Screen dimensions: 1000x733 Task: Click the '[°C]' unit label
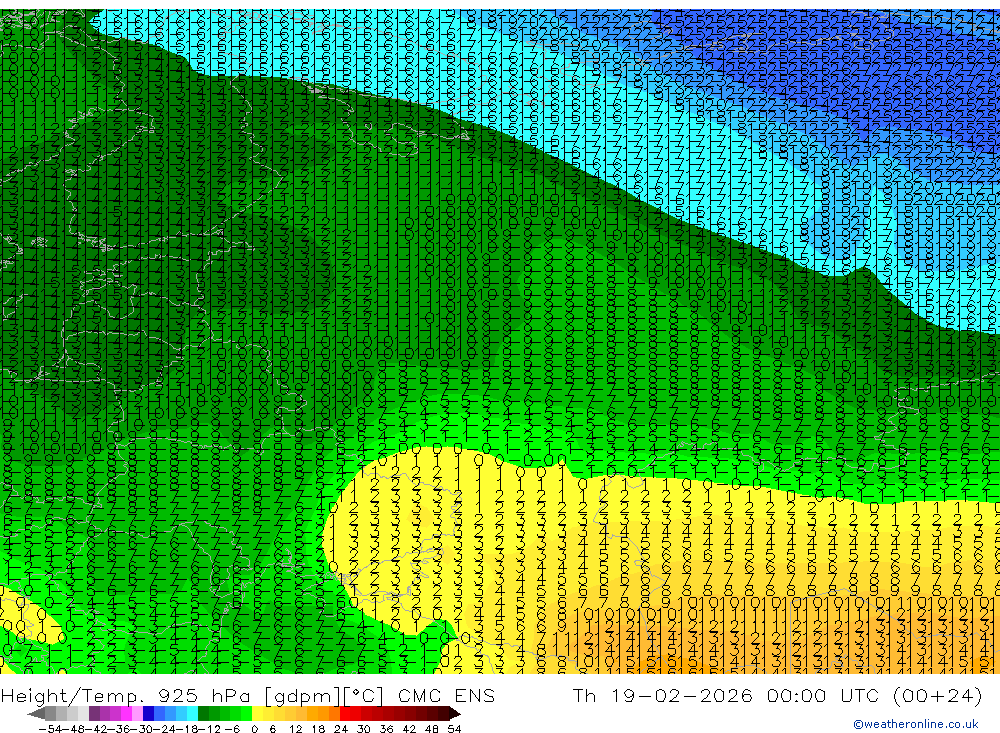[363, 695]
